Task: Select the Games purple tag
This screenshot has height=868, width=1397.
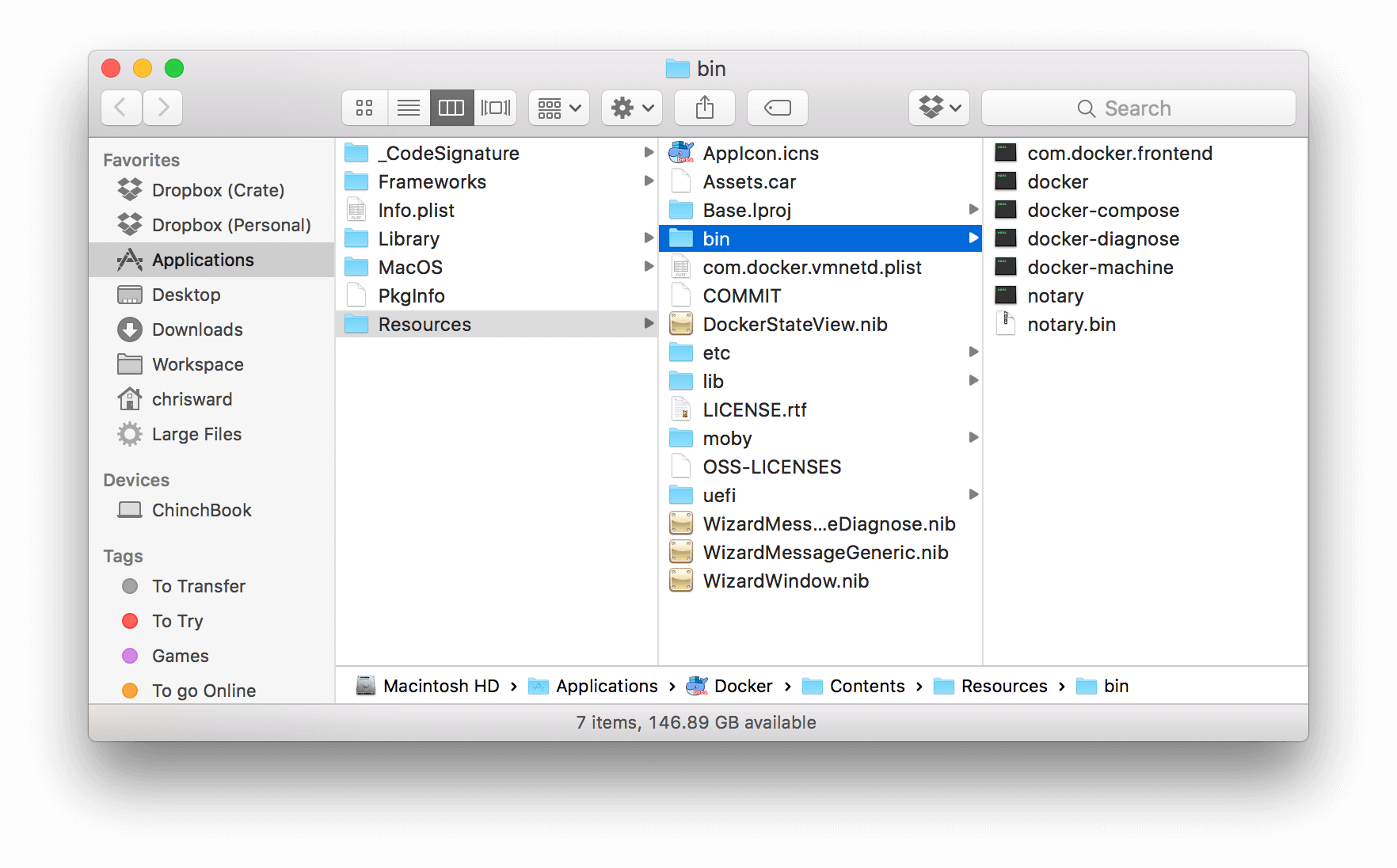Action: pyautogui.click(x=181, y=656)
